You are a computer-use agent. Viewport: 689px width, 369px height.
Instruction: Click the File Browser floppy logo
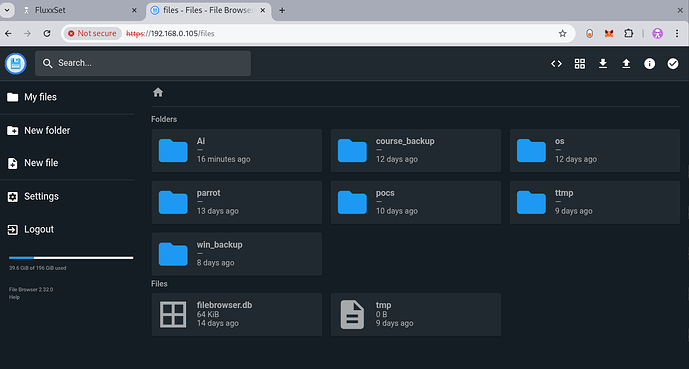pos(16,64)
